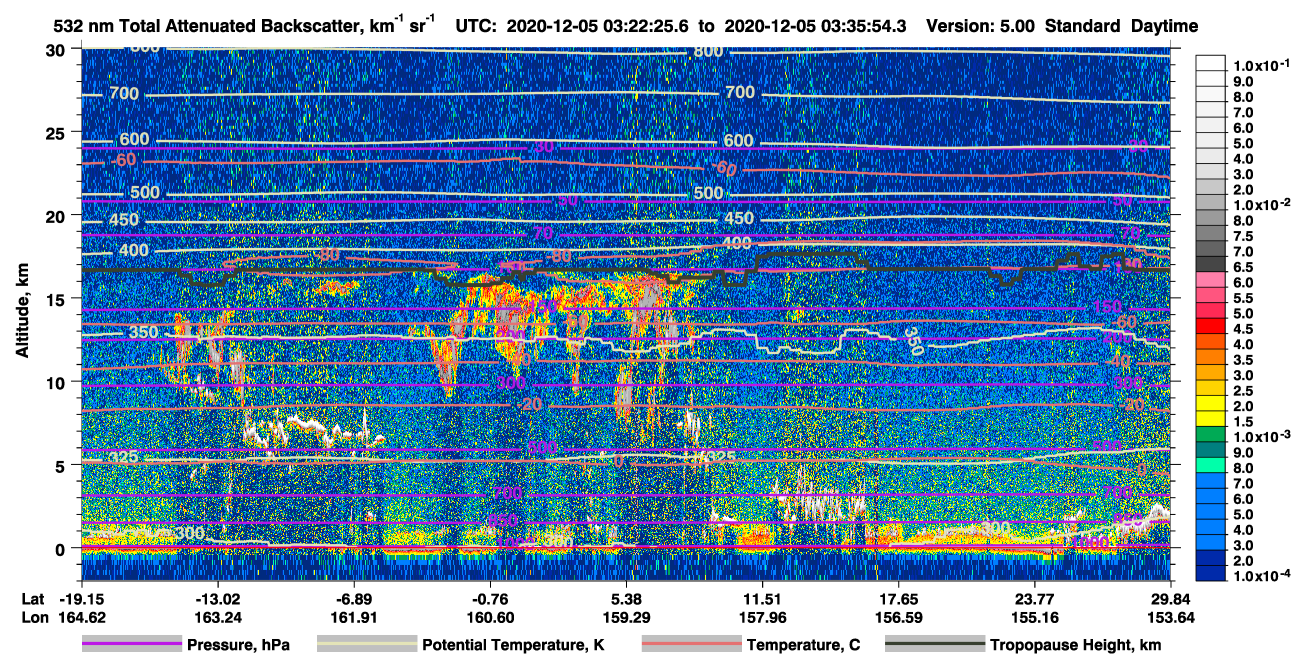Click the Potential Temperature, K legend label

tap(513, 645)
